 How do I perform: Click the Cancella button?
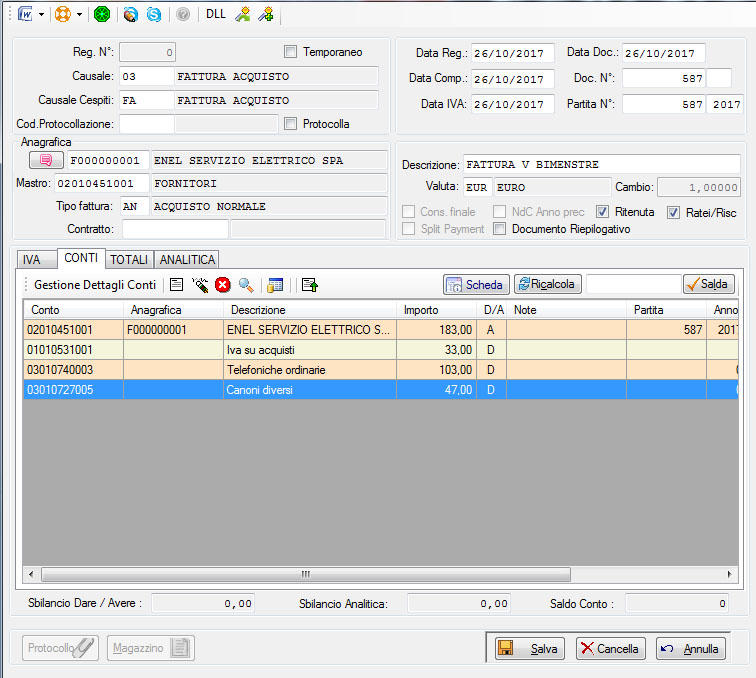click(610, 649)
